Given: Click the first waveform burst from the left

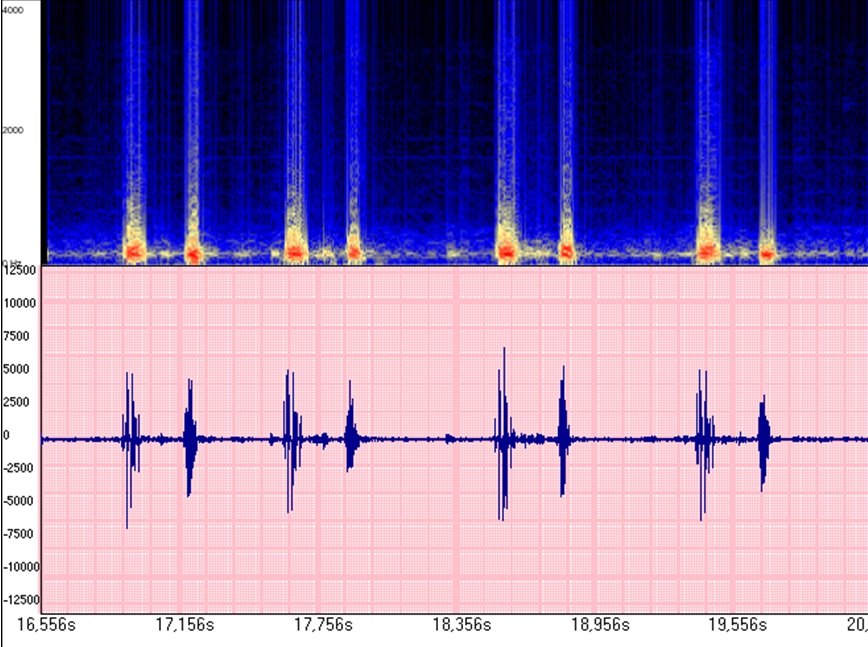Looking at the screenshot, I should click(130, 438).
